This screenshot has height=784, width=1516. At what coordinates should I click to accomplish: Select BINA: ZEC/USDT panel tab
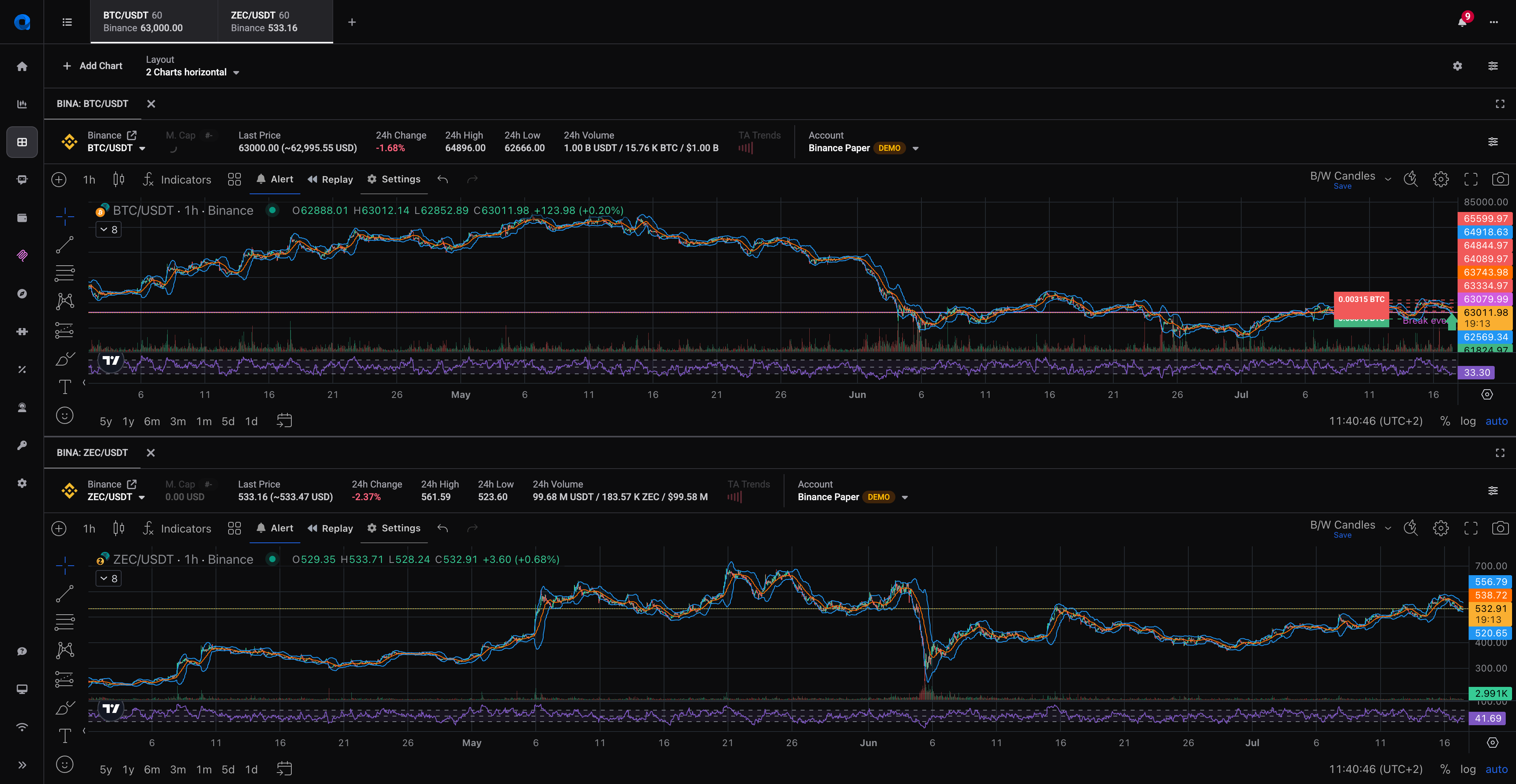click(92, 453)
